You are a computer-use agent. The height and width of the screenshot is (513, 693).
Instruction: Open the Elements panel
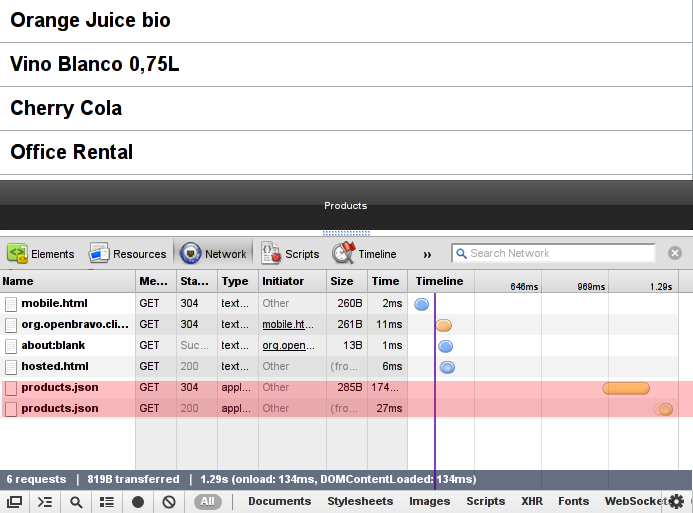tap(41, 254)
